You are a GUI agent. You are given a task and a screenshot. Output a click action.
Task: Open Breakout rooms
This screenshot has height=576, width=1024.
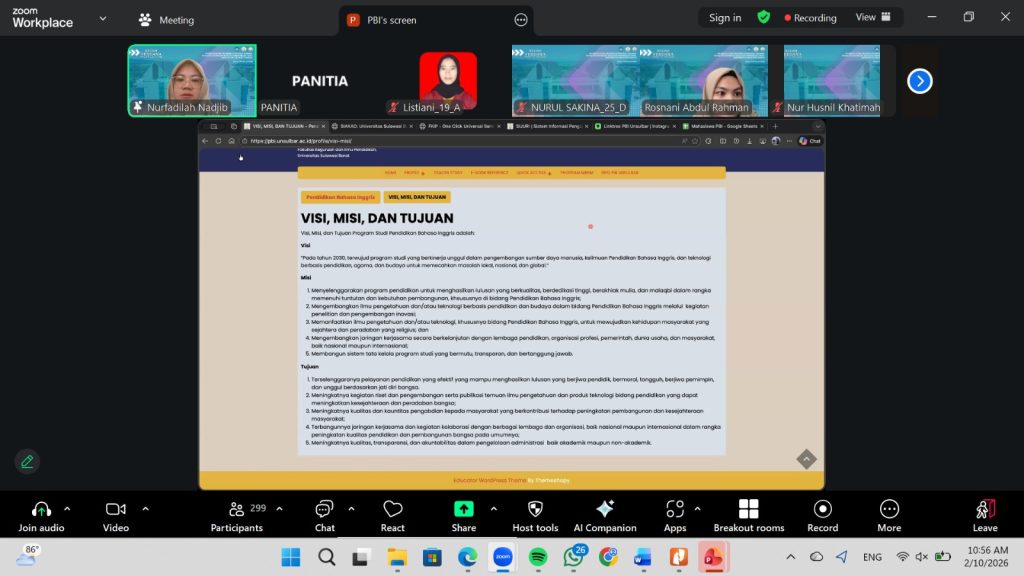(x=748, y=515)
